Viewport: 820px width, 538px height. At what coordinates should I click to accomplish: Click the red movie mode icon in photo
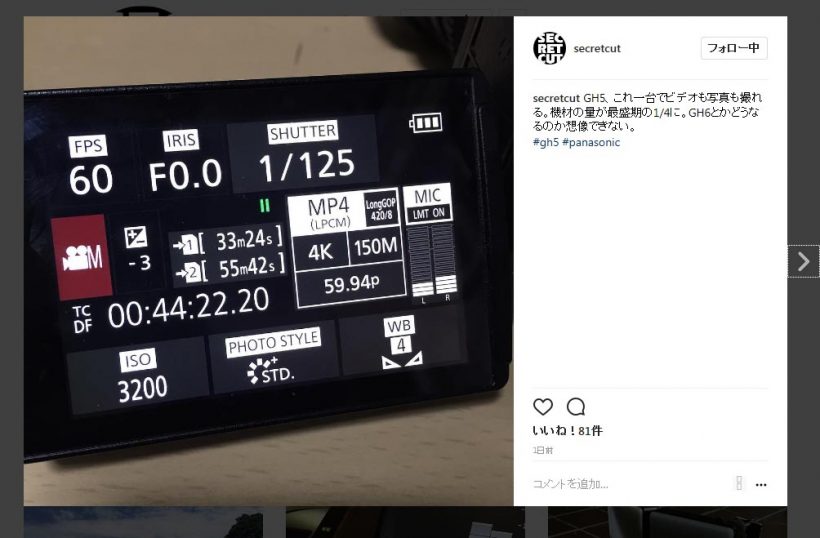[x=82, y=257]
